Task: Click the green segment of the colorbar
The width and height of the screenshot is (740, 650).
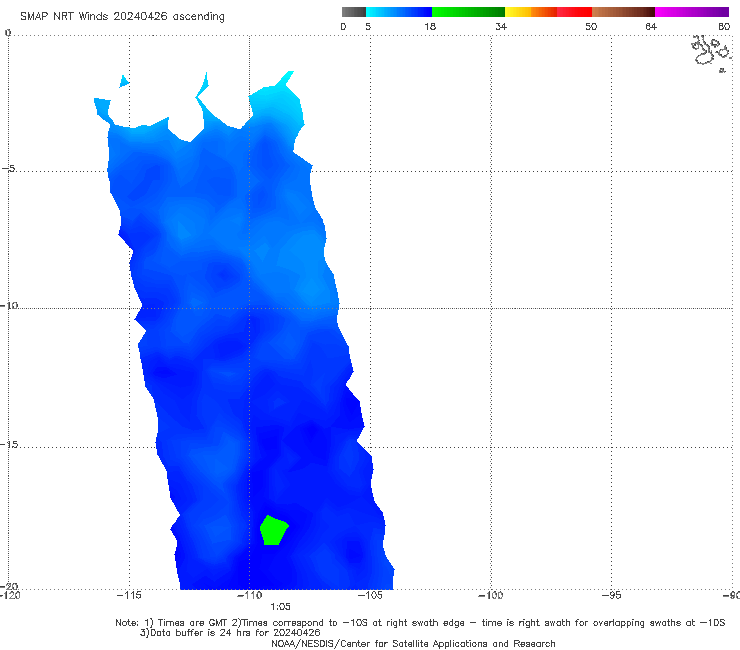Action: coord(468,12)
